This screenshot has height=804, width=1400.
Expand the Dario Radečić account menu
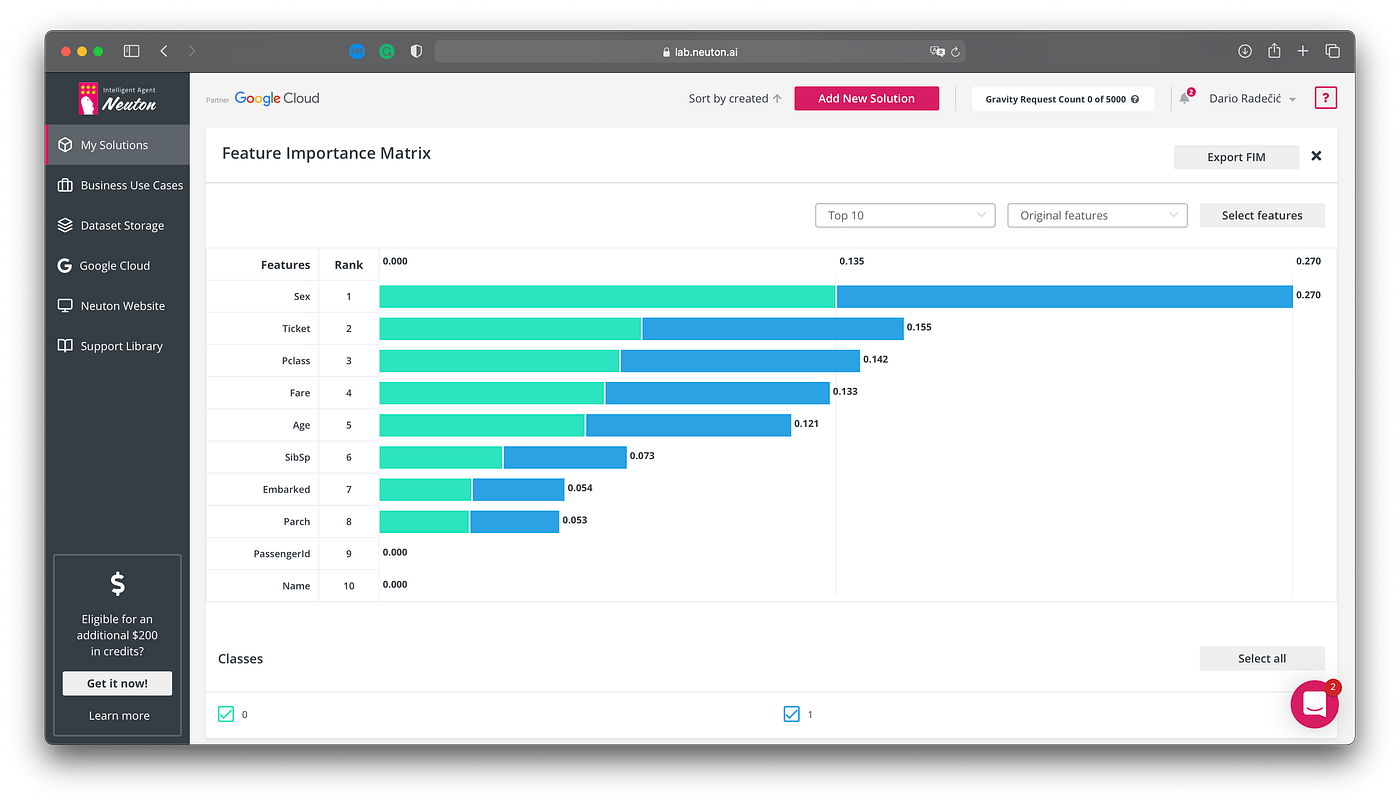[x=1272, y=98]
